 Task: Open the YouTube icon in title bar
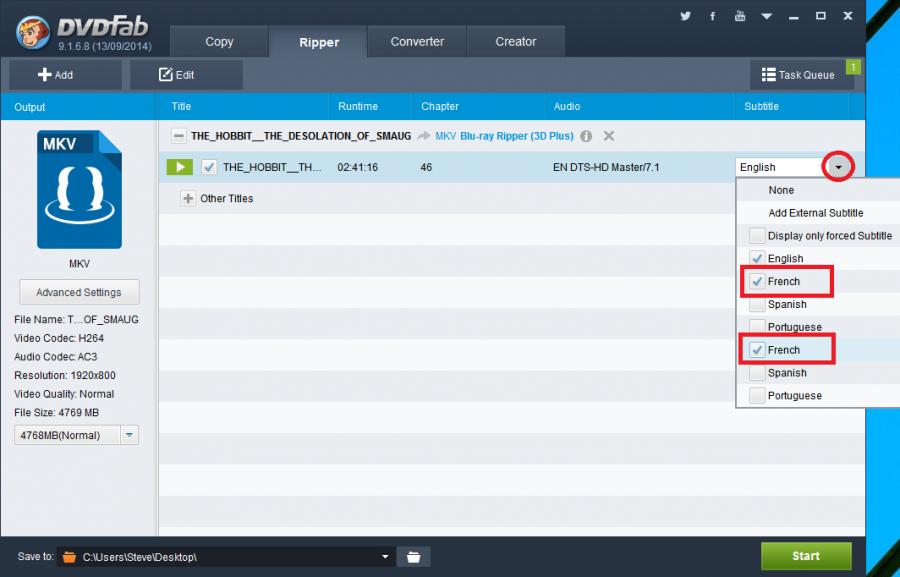[x=739, y=16]
